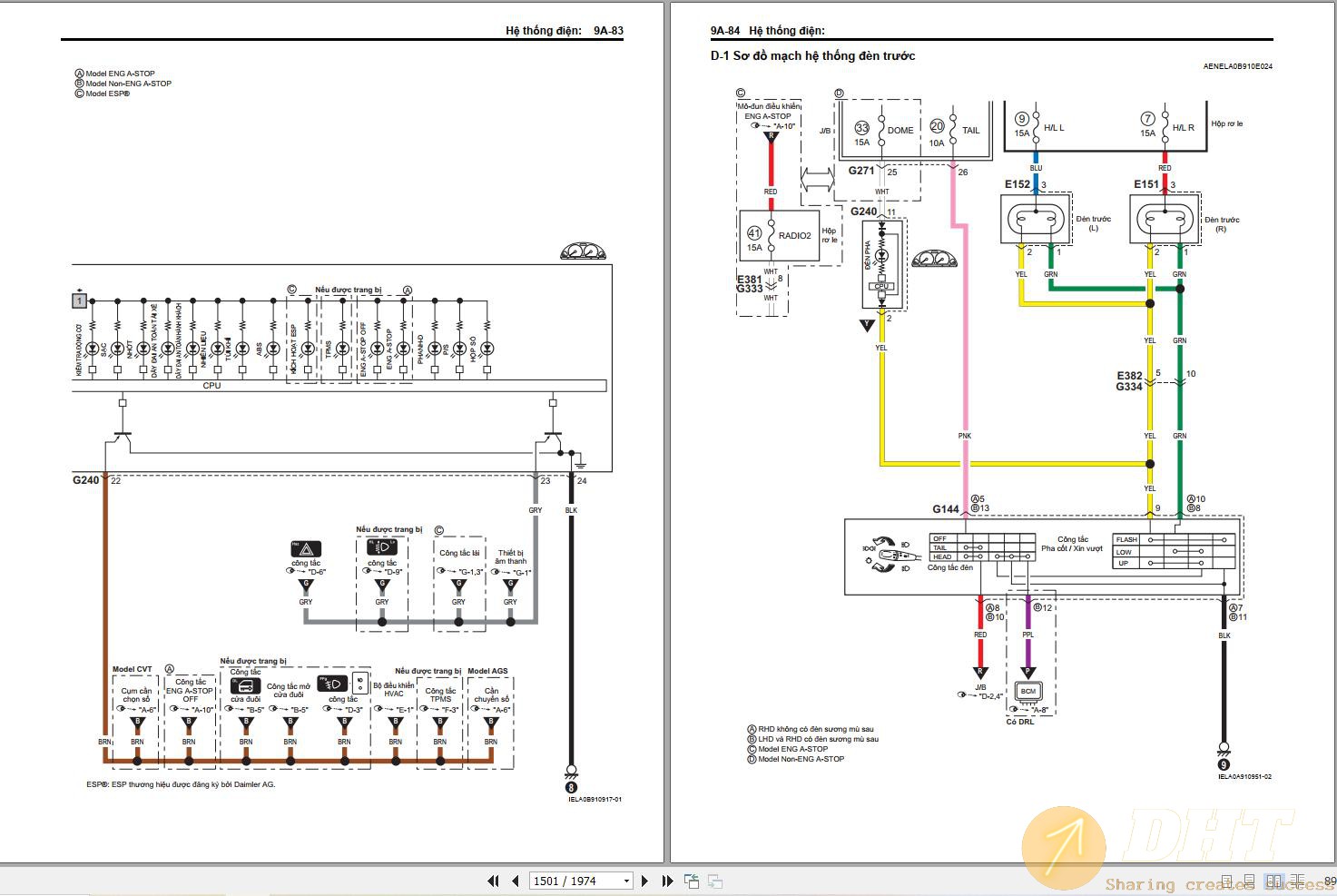Select two-page continuous scrolling view icon
Image resolution: width=1337 pixels, height=896 pixels.
(1298, 881)
